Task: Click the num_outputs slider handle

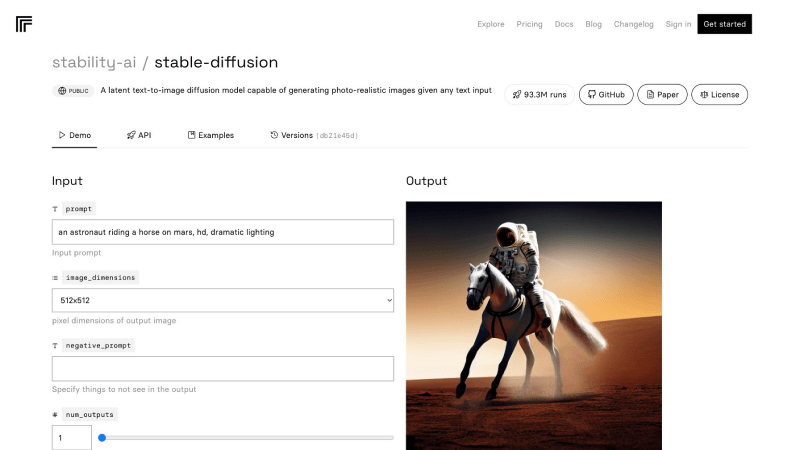Action: [x=102, y=437]
